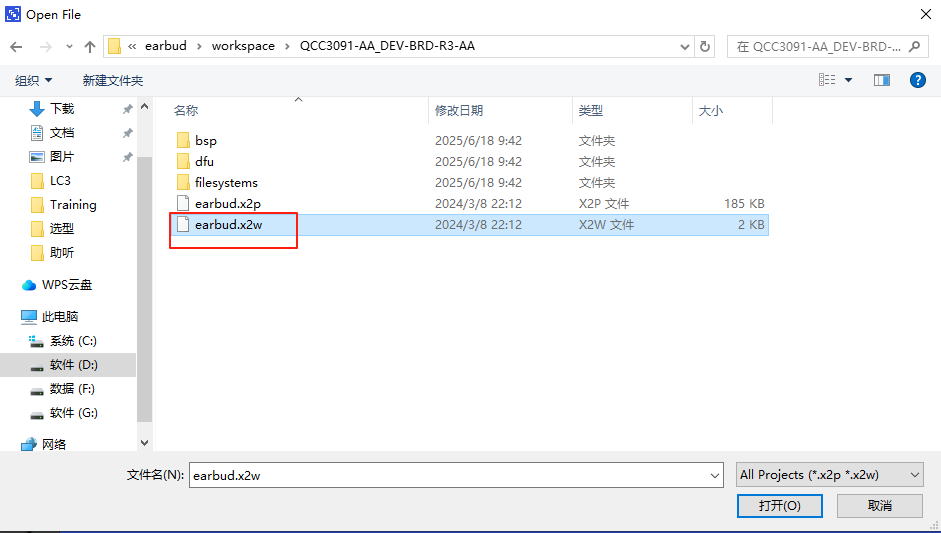The image size is (941, 533).
Task: Open help with the question mark icon
Action: (918, 80)
